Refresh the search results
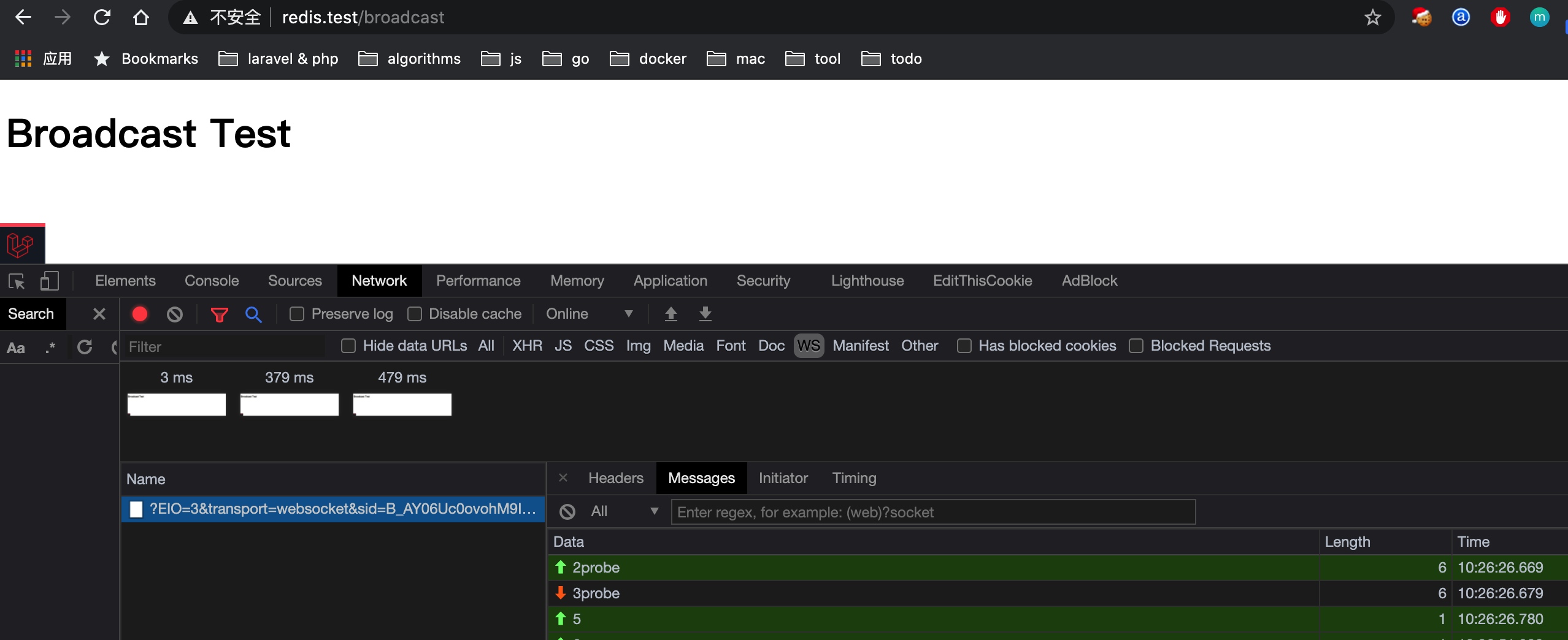Viewport: 1568px width, 640px height. click(x=85, y=347)
